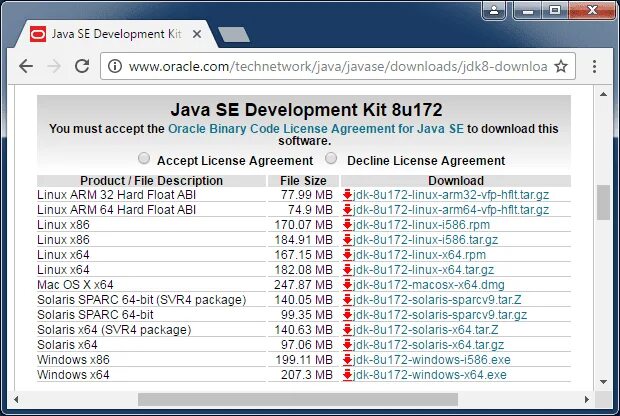Download jdk-8u172-solaris-x64.tar.Z
The height and width of the screenshot is (416, 620).
[x=425, y=330]
